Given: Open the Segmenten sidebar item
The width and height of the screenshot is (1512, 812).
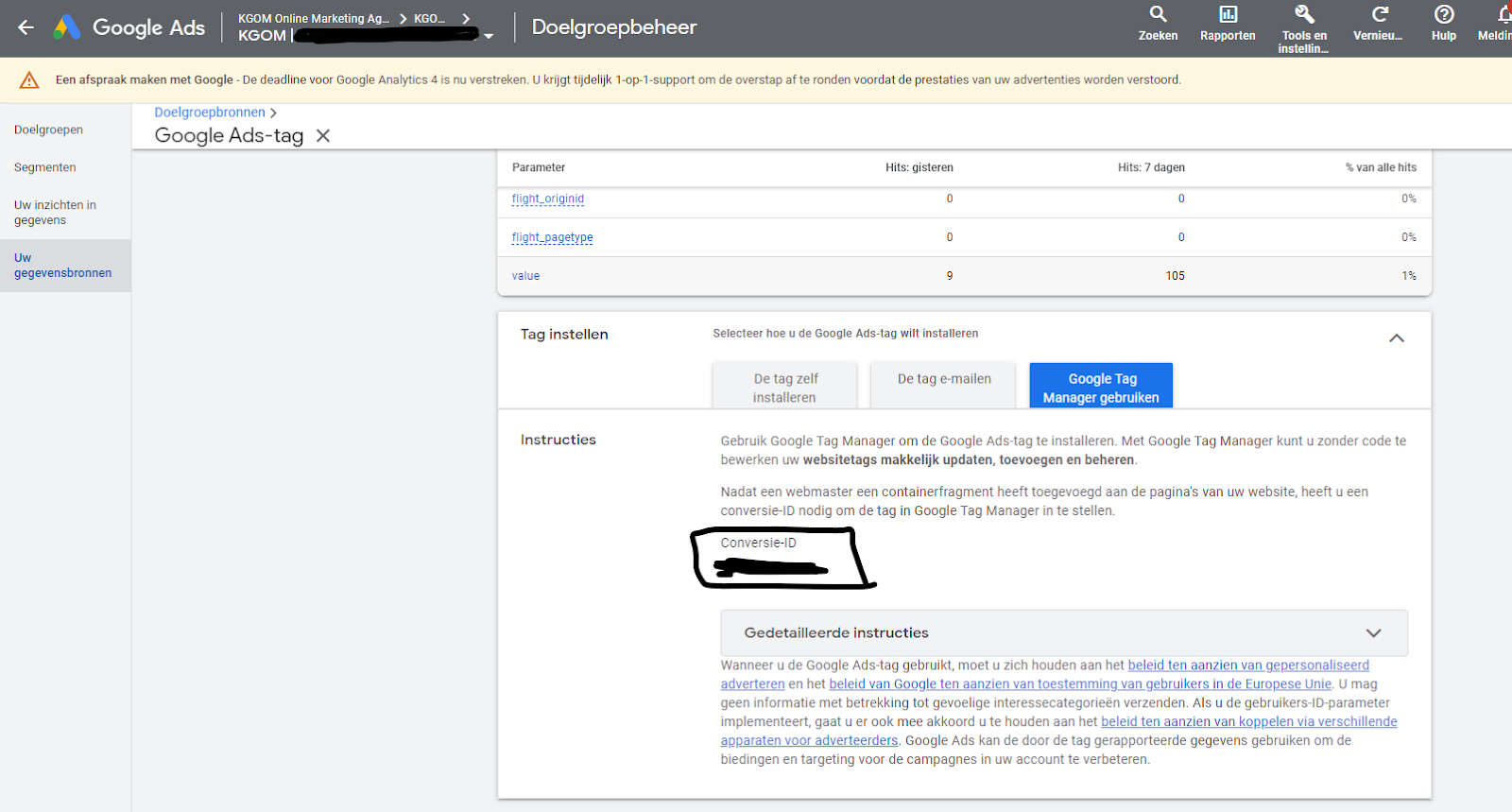Looking at the screenshot, I should 45,167.
